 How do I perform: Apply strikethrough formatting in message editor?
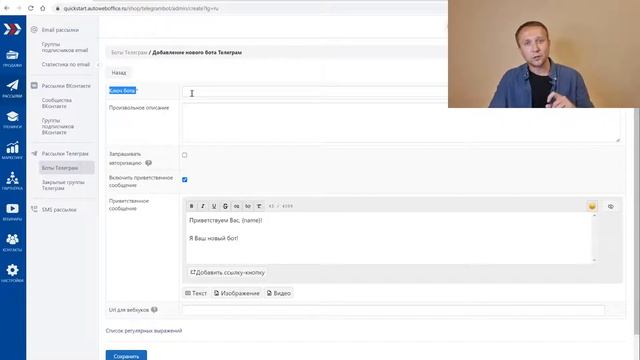pos(225,206)
